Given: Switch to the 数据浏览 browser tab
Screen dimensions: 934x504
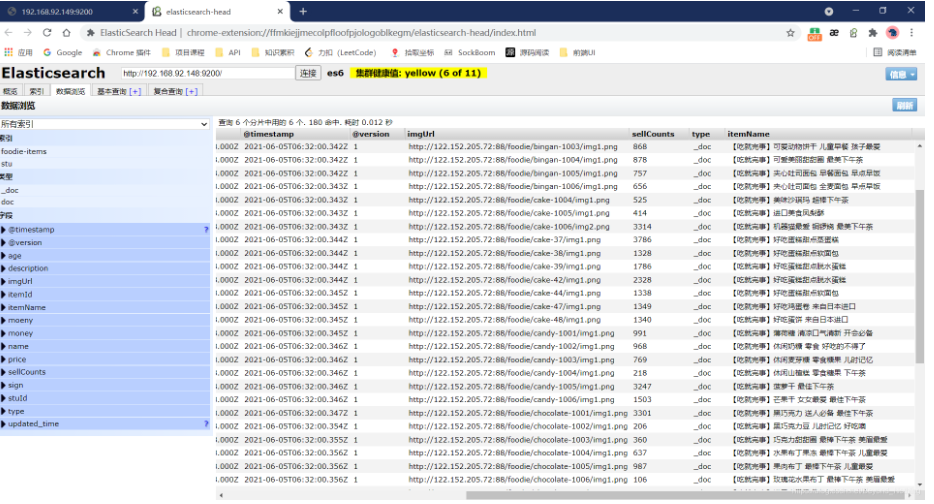Looking at the screenshot, I should coord(70,91).
